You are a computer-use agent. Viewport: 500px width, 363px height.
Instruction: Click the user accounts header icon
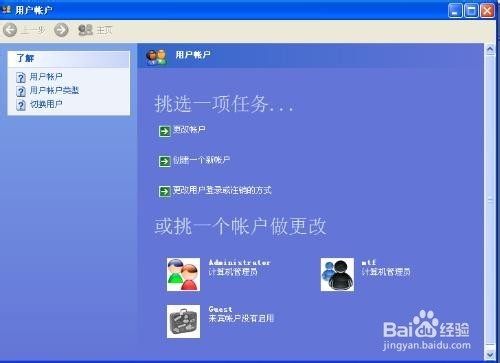pos(156,57)
